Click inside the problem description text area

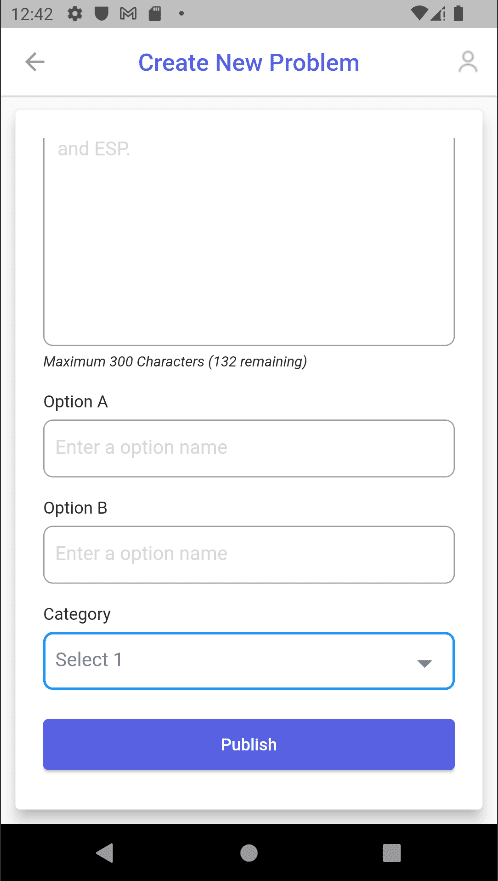(x=249, y=242)
